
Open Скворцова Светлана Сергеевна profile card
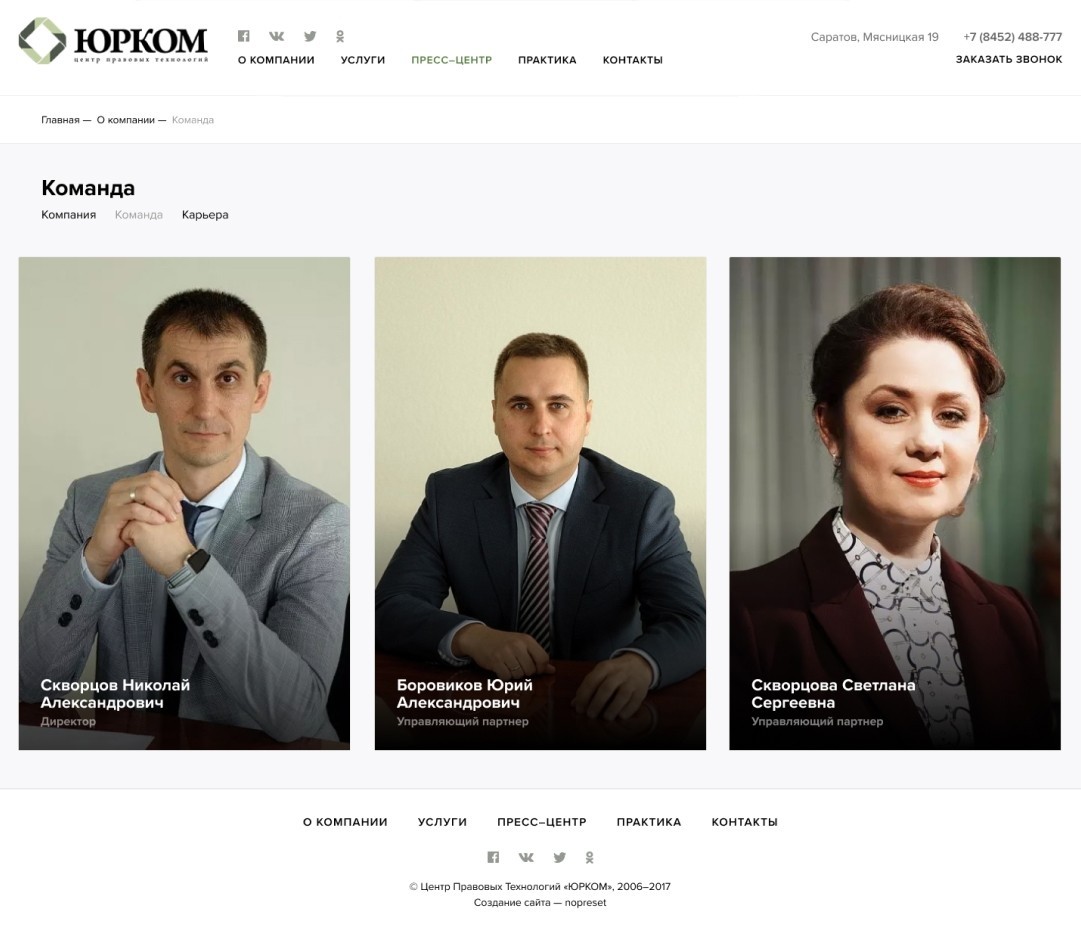[x=895, y=503]
